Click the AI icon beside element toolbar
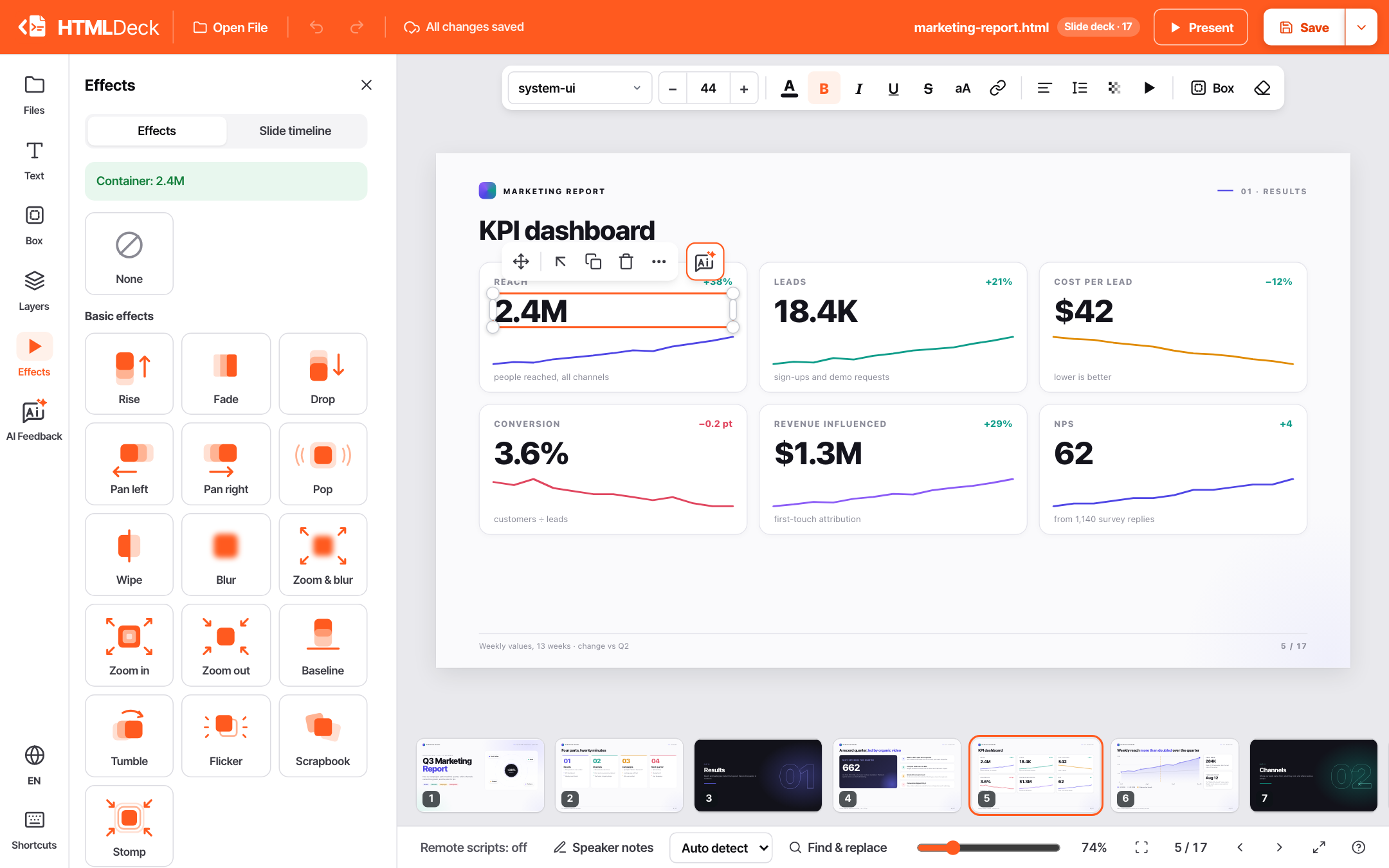The image size is (1389, 868). pyautogui.click(x=705, y=262)
